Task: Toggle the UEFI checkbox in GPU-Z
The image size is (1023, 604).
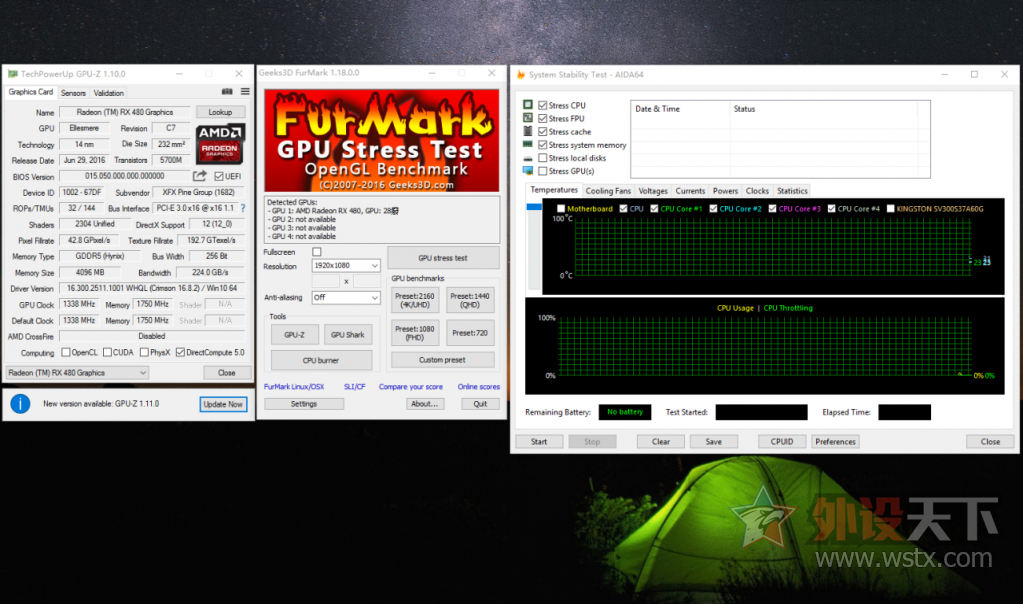Action: point(219,176)
